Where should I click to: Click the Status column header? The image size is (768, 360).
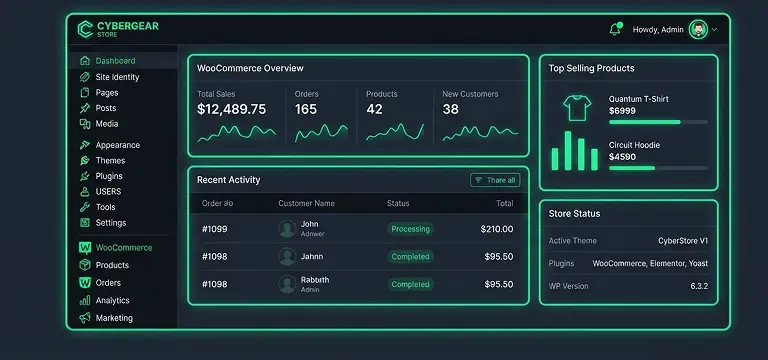pos(398,203)
